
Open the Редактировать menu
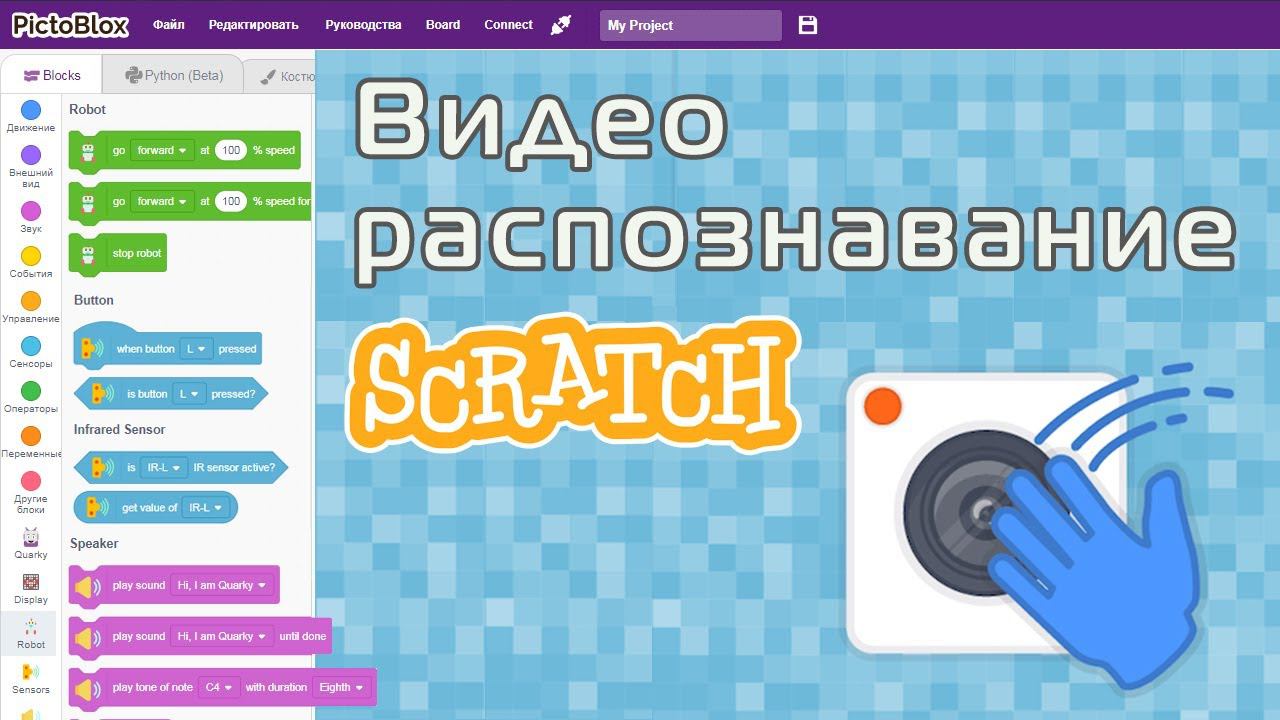click(254, 25)
